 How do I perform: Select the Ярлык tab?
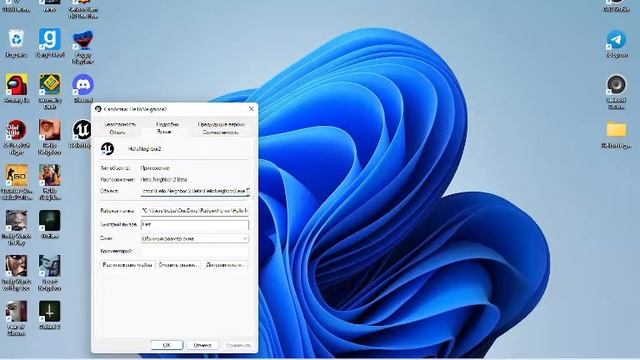pyautogui.click(x=164, y=132)
